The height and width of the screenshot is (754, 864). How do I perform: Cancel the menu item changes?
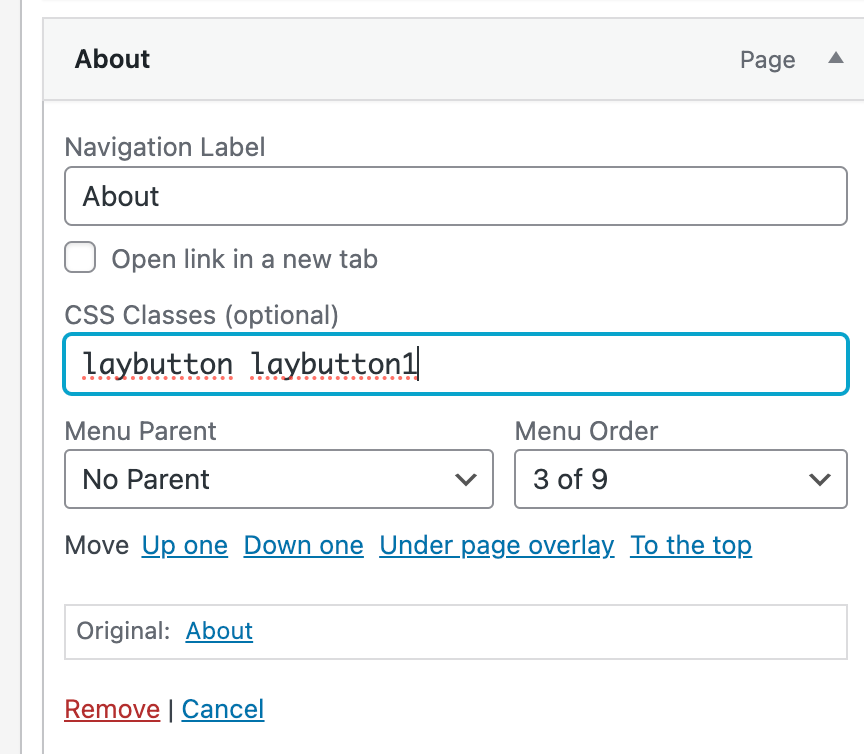coord(223,709)
